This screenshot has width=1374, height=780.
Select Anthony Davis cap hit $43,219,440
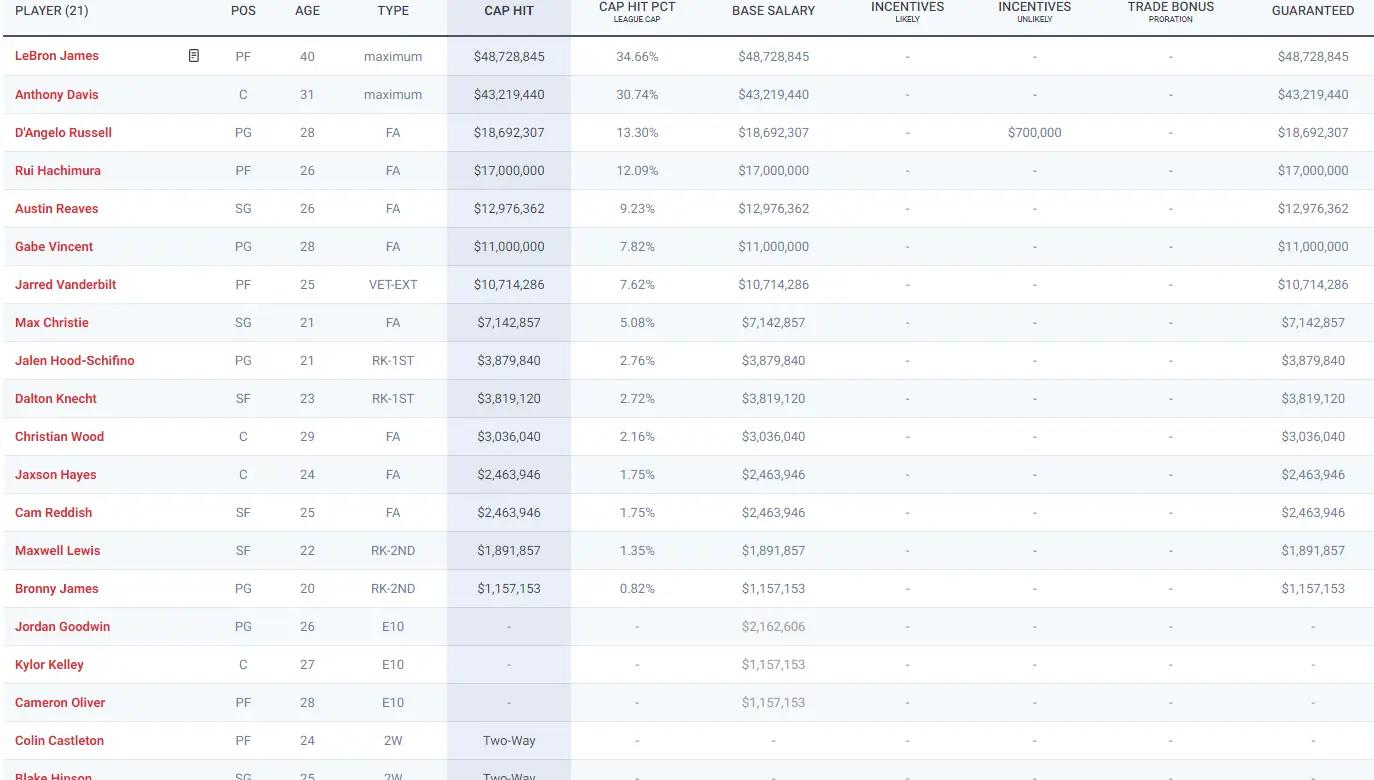509,94
